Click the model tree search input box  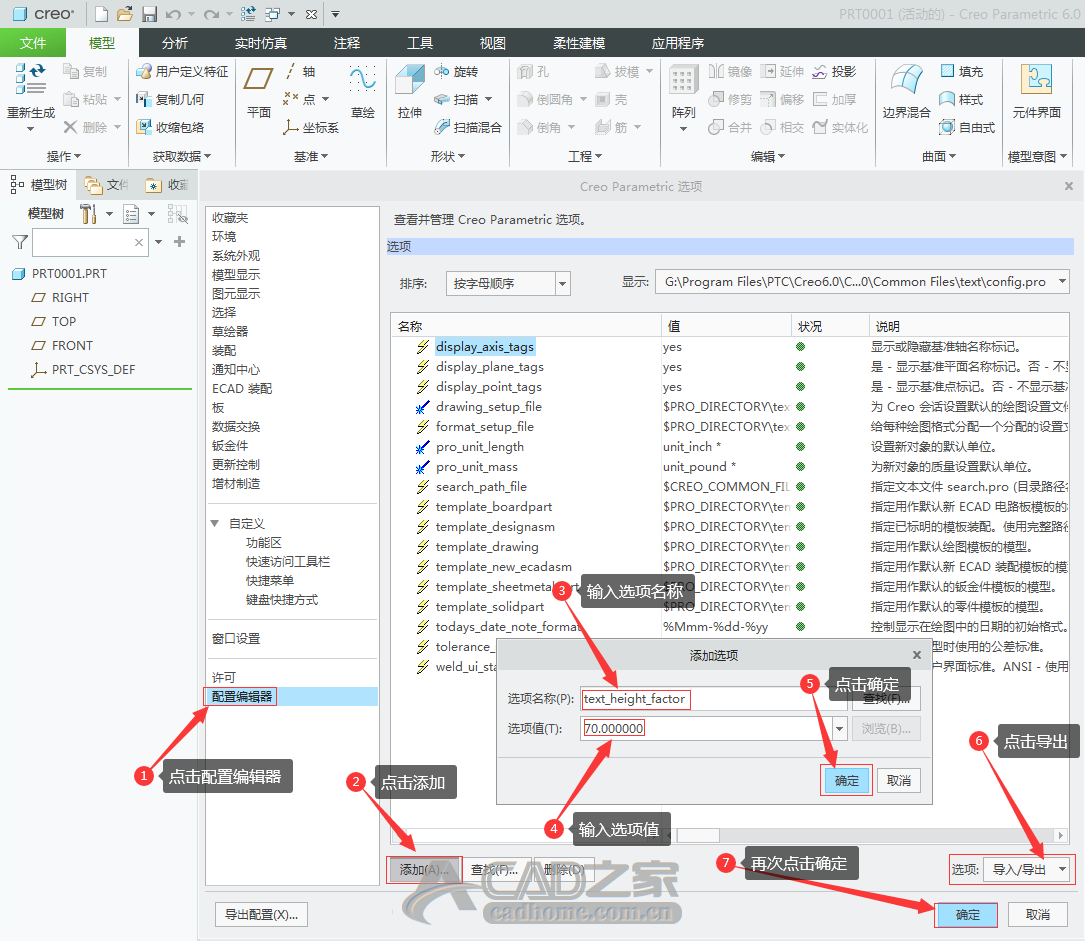coord(90,242)
